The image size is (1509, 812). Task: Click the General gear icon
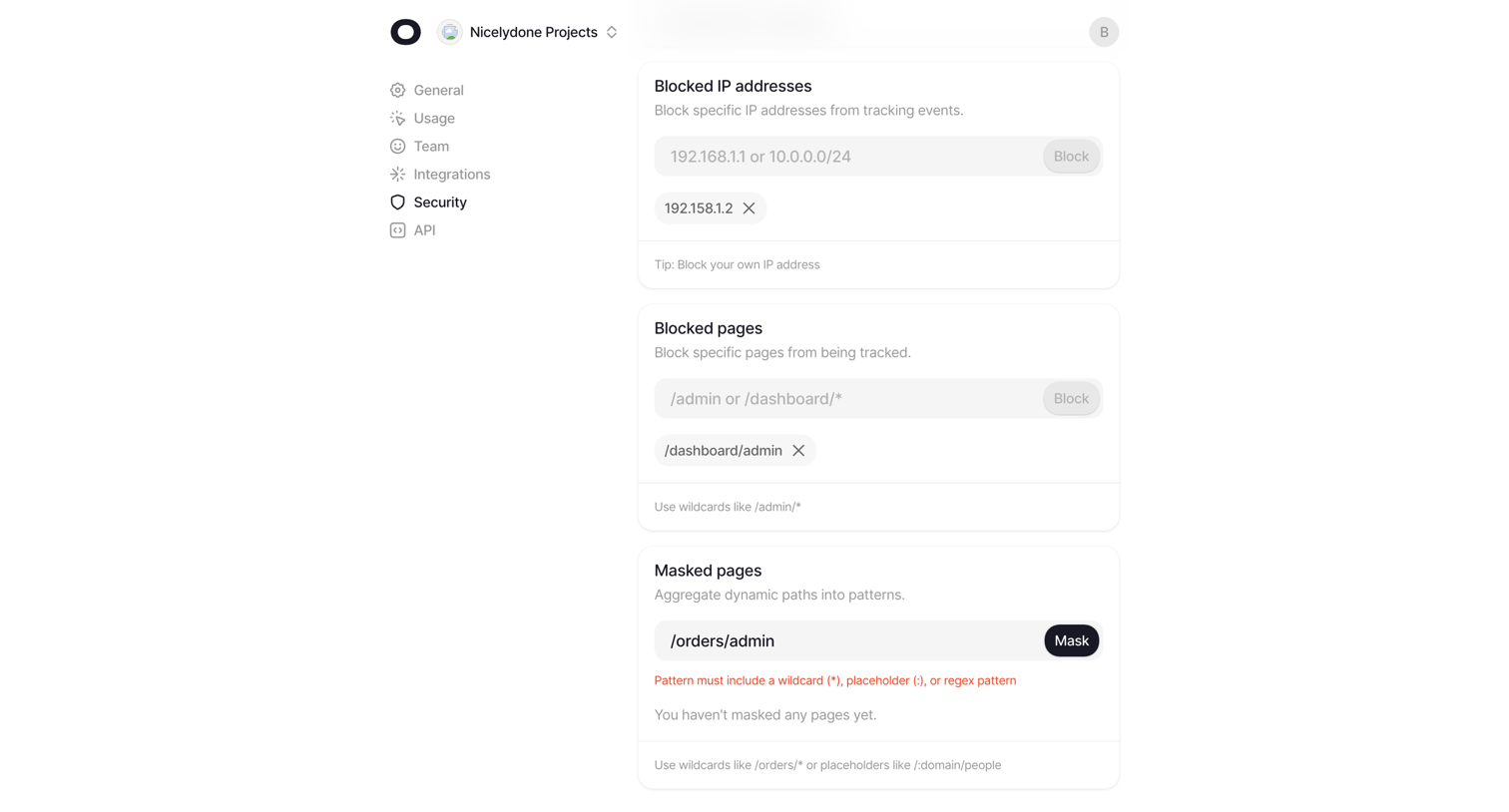pos(397,90)
